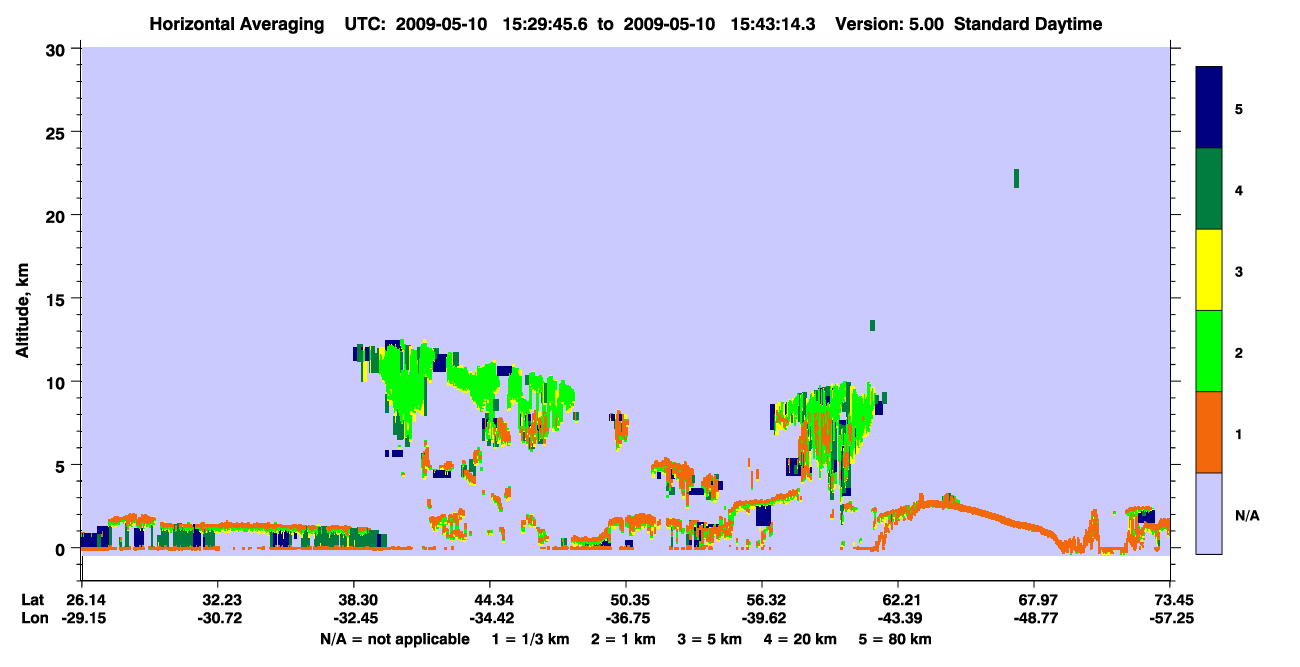Click the small green feature near 13 km altitude
Screen dimensions: 1300x667
click(x=872, y=325)
